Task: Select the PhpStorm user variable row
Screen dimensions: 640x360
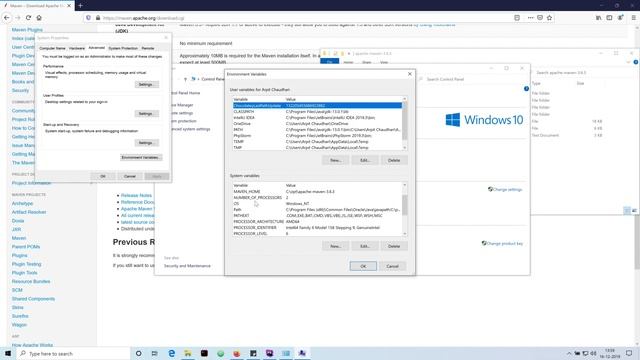Action: [x=317, y=136]
